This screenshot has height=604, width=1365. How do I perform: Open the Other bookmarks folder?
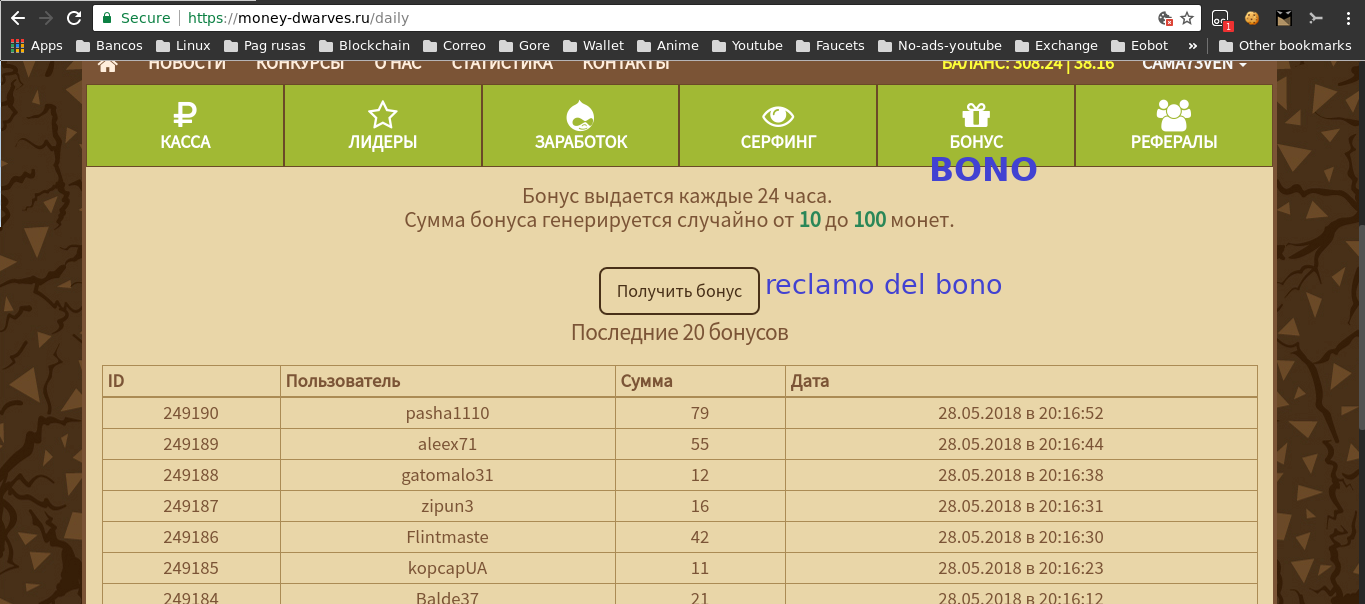[x=1284, y=45]
